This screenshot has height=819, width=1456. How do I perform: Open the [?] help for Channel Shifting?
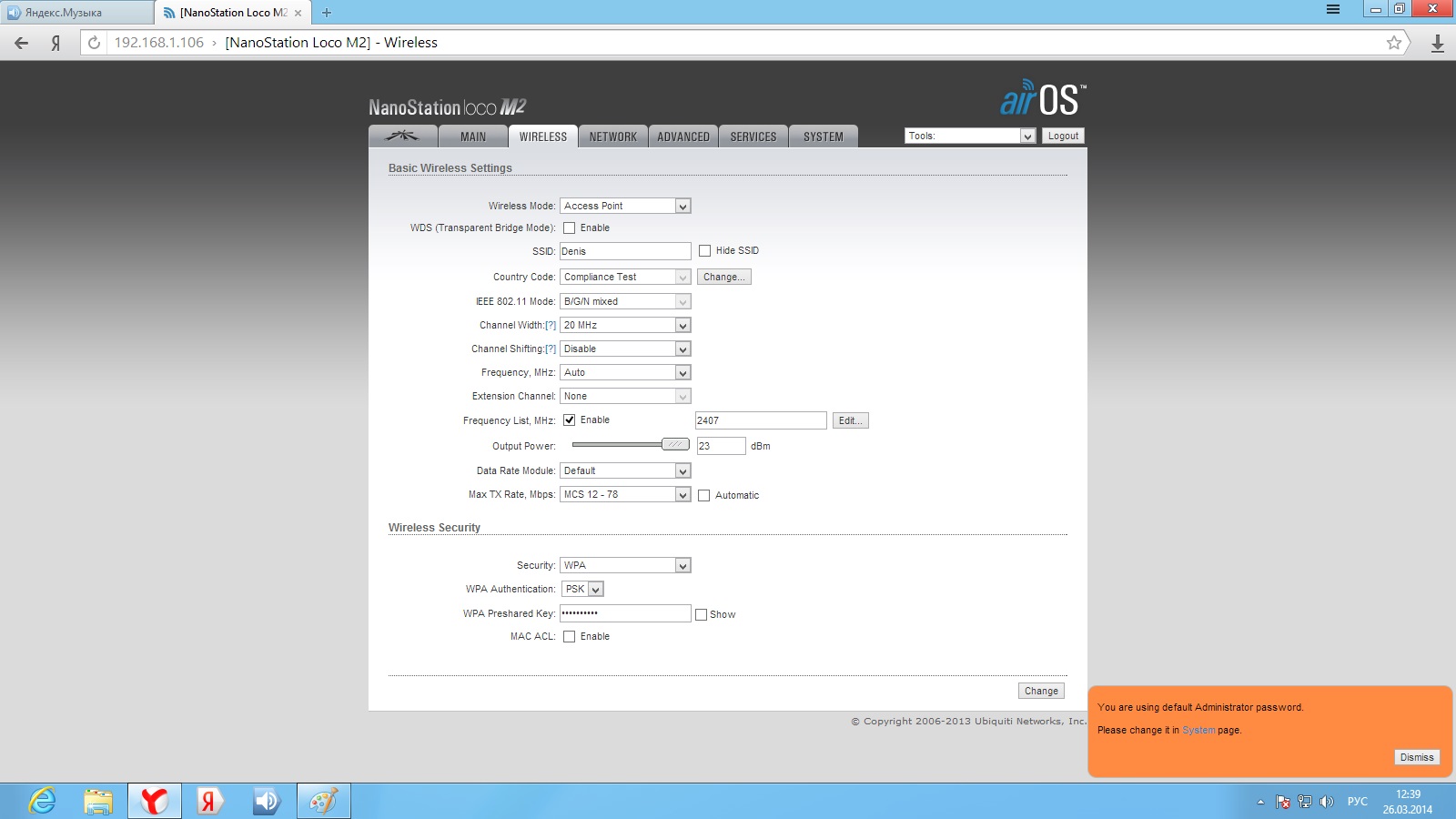[x=551, y=349]
